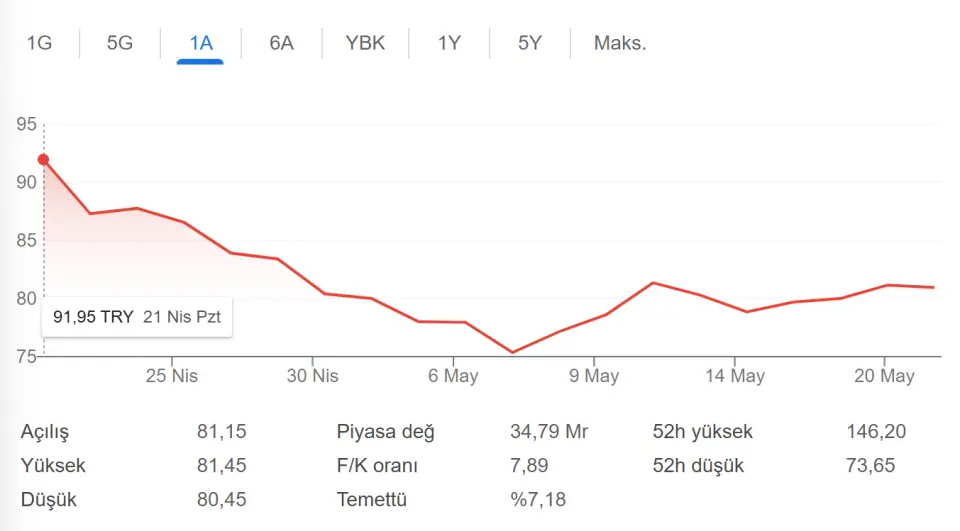This screenshot has height=531, width=960.
Task: Switch to the 5Y tab
Action: (530, 43)
